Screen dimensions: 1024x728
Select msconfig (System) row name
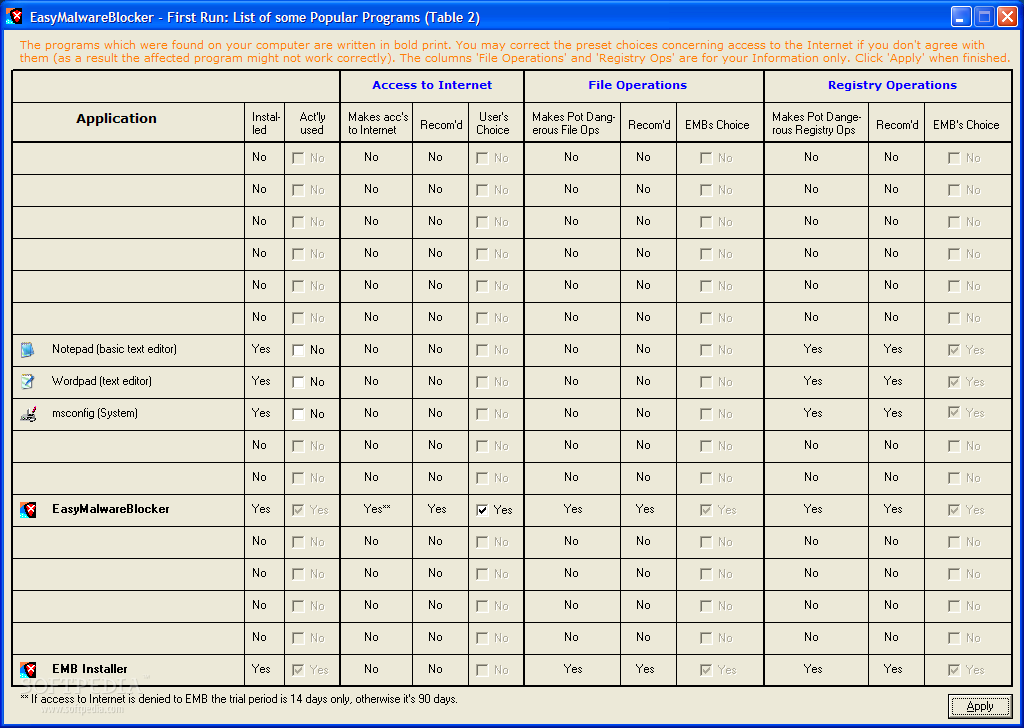95,413
